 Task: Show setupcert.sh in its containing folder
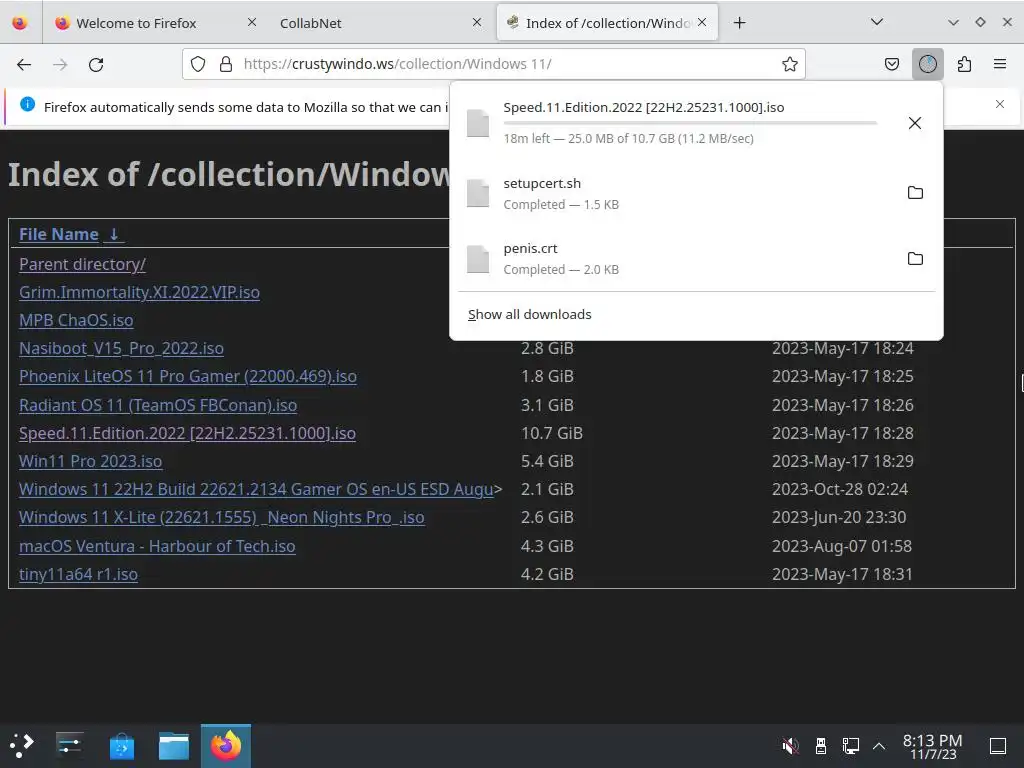[x=915, y=193]
